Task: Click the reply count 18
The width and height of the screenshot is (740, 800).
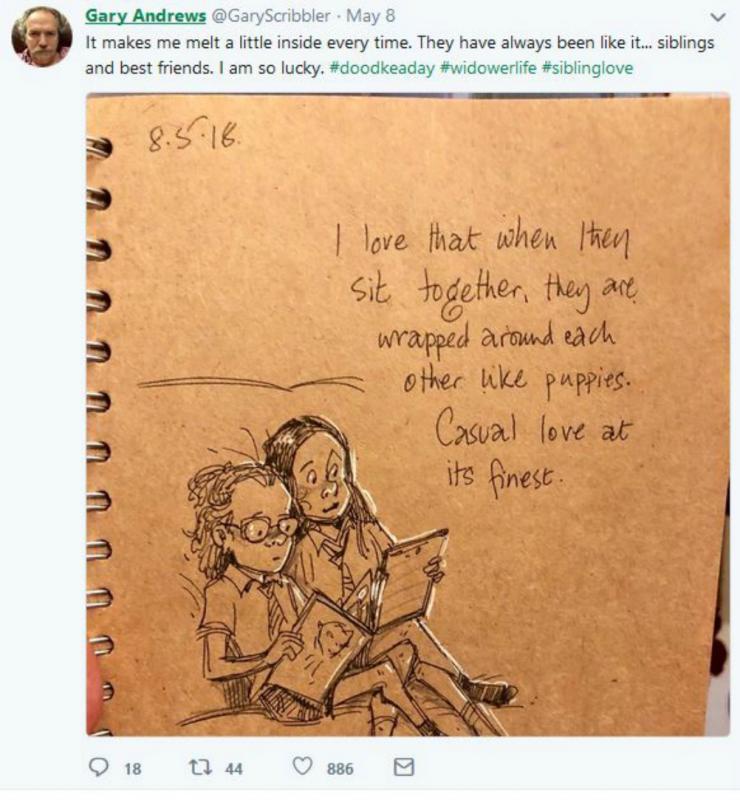Action: coord(133,769)
